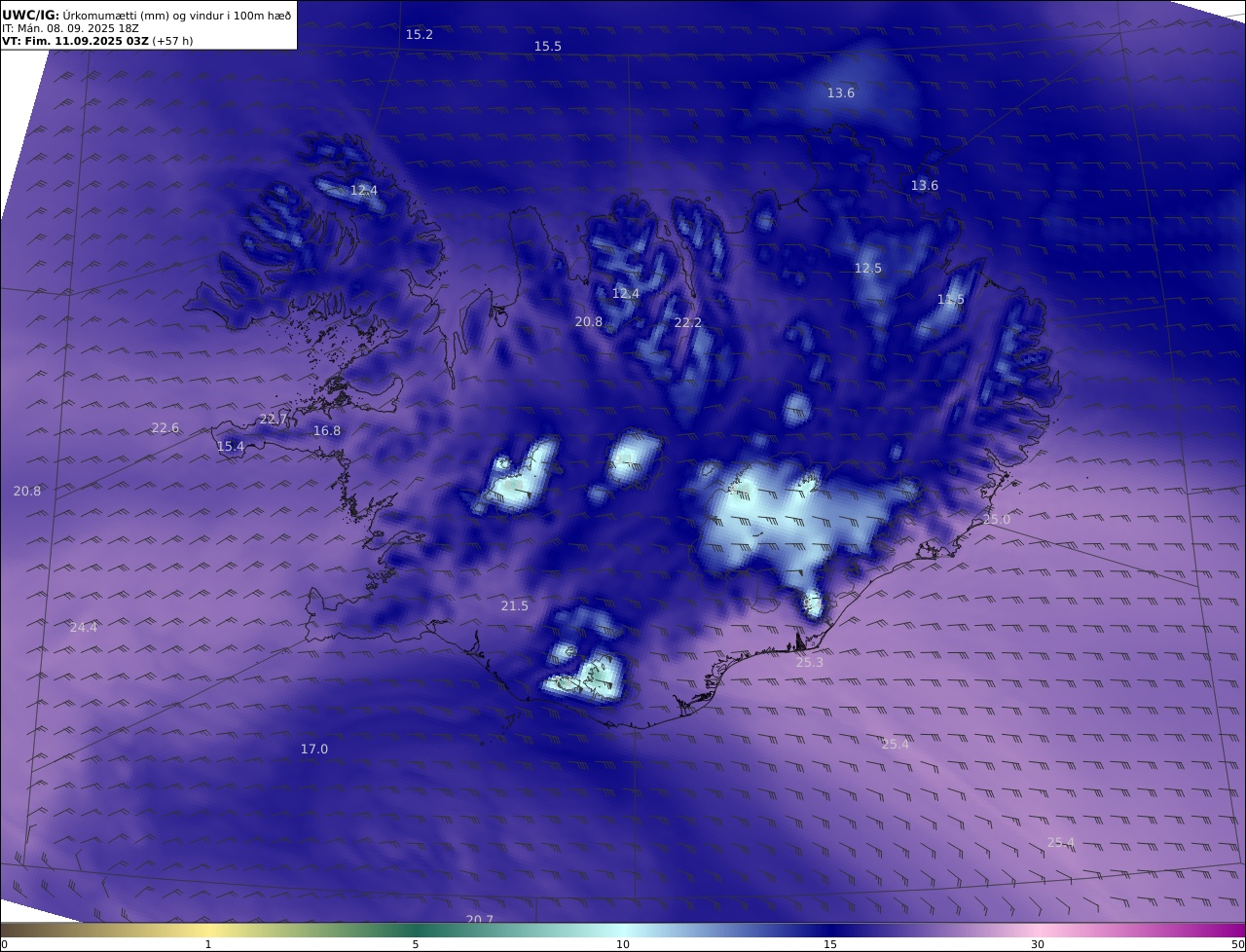Click the map value 15.5
This screenshot has height=952, width=1246.
point(548,46)
